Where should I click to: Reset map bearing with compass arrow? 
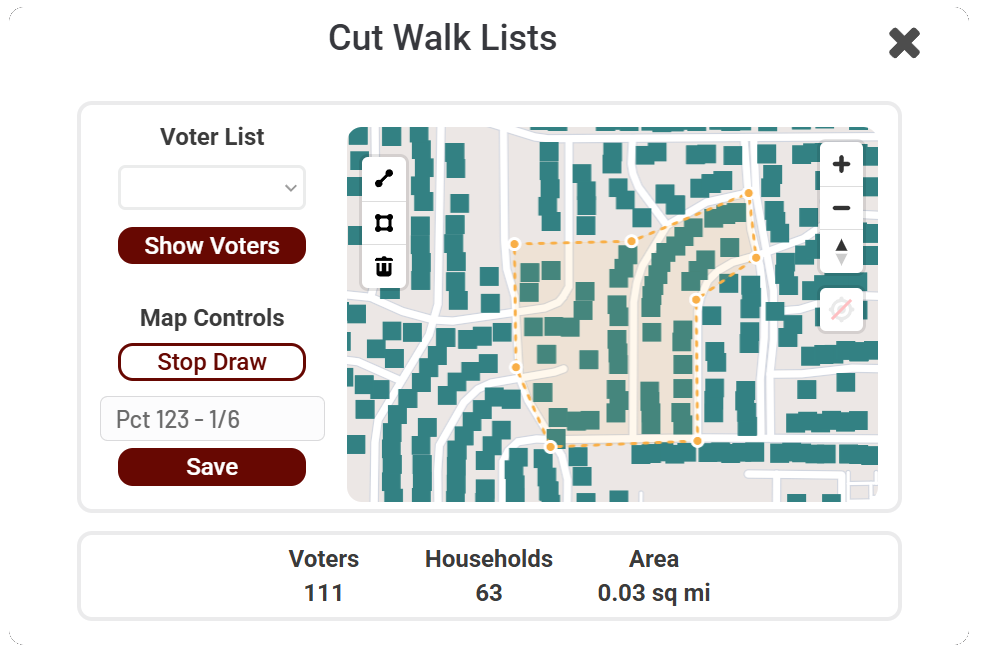pyautogui.click(x=841, y=252)
